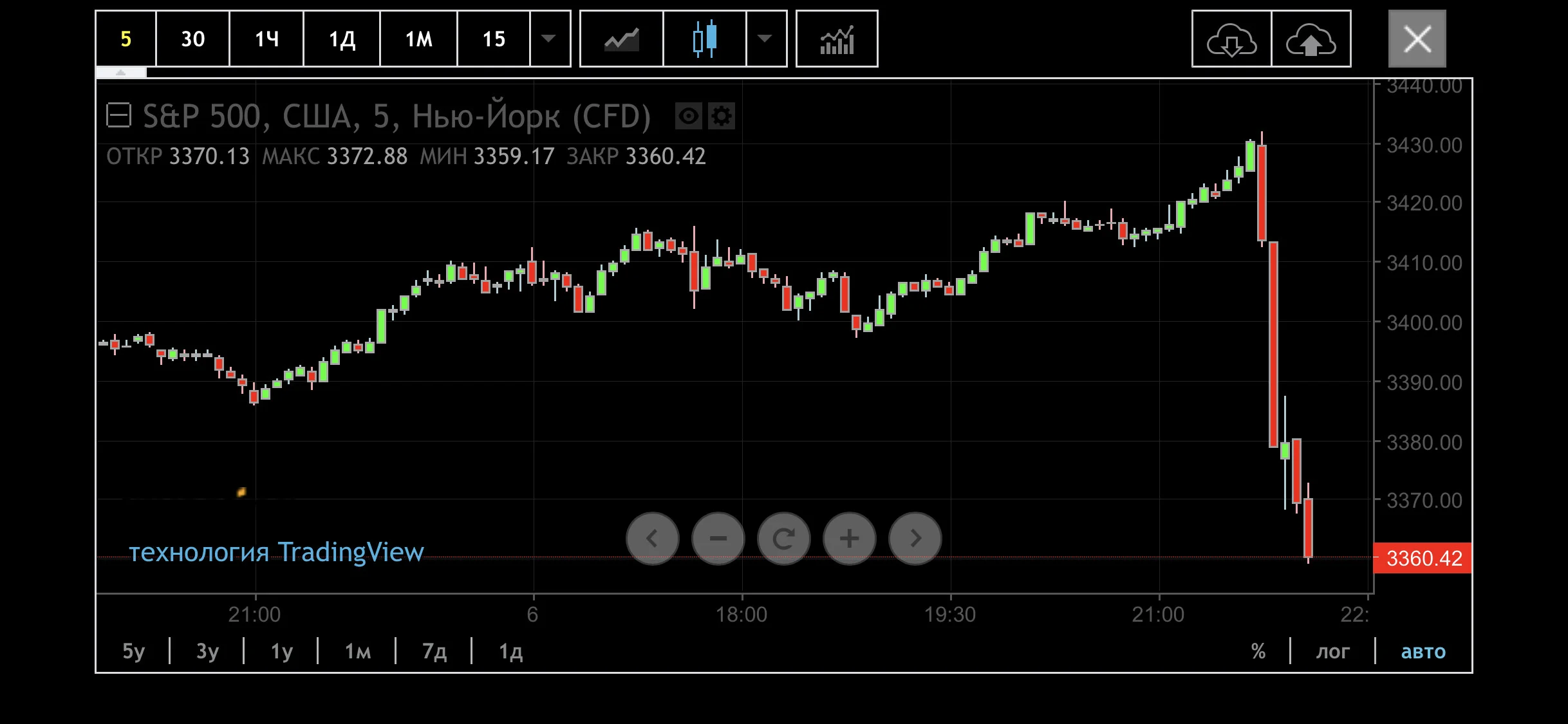Set range to 1м
This screenshot has width=1568, height=724.
(357, 651)
